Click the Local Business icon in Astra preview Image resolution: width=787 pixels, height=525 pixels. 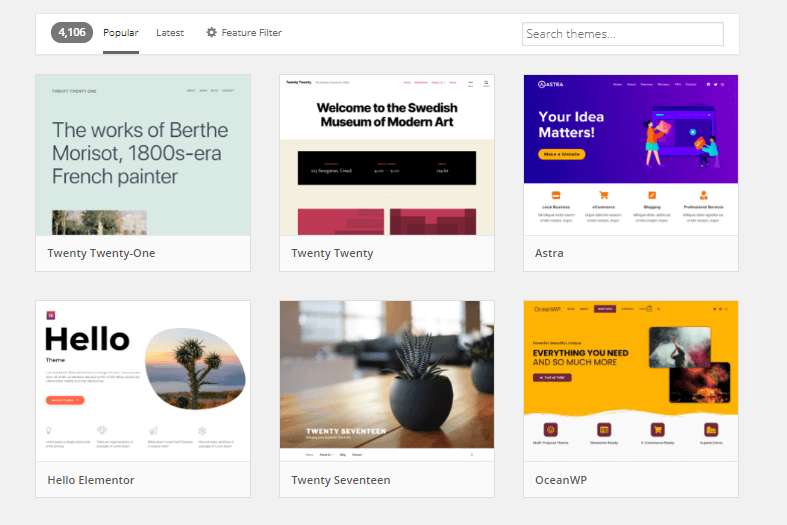555,195
